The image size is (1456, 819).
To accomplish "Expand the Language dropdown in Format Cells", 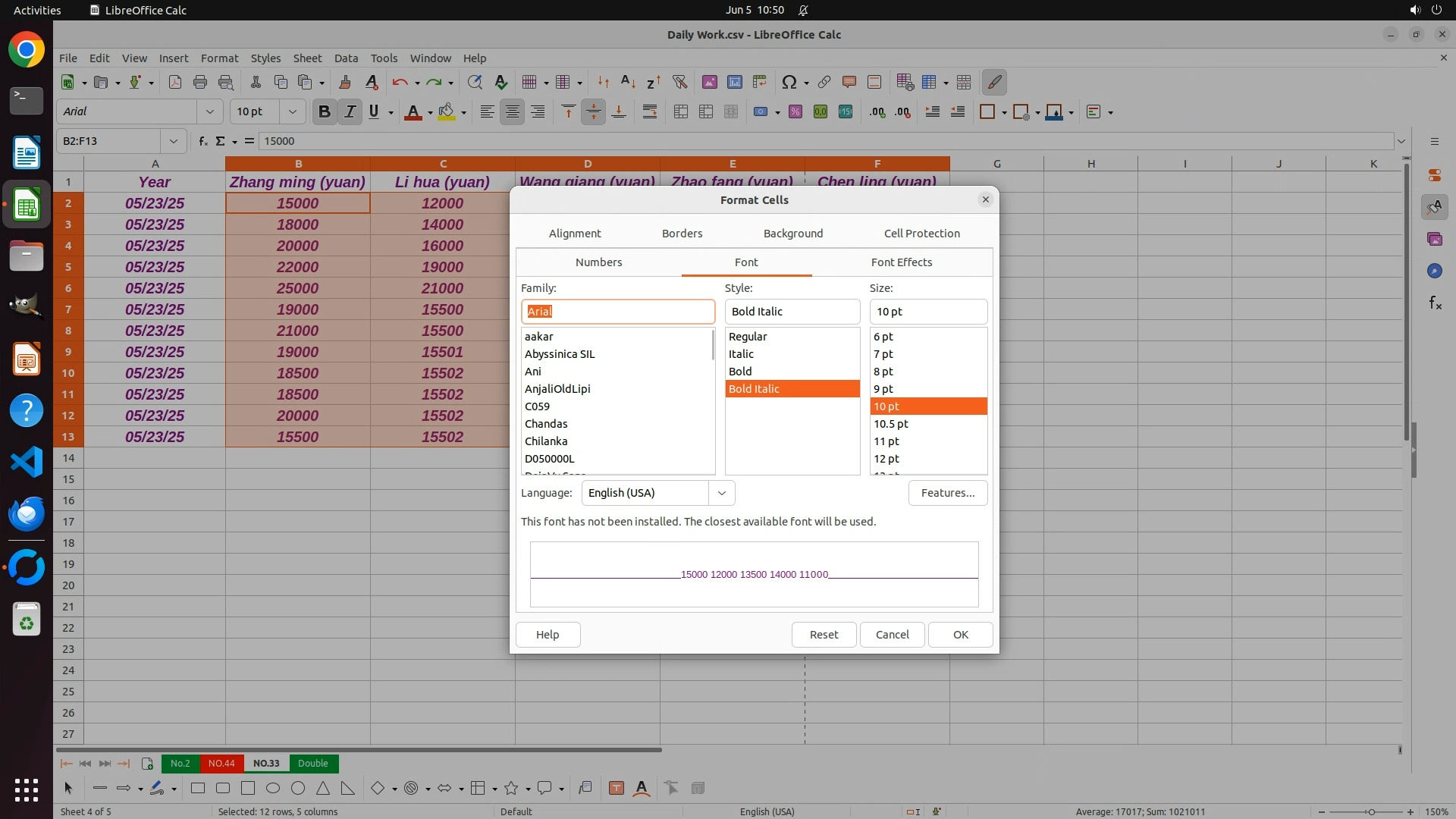I will coord(721,493).
